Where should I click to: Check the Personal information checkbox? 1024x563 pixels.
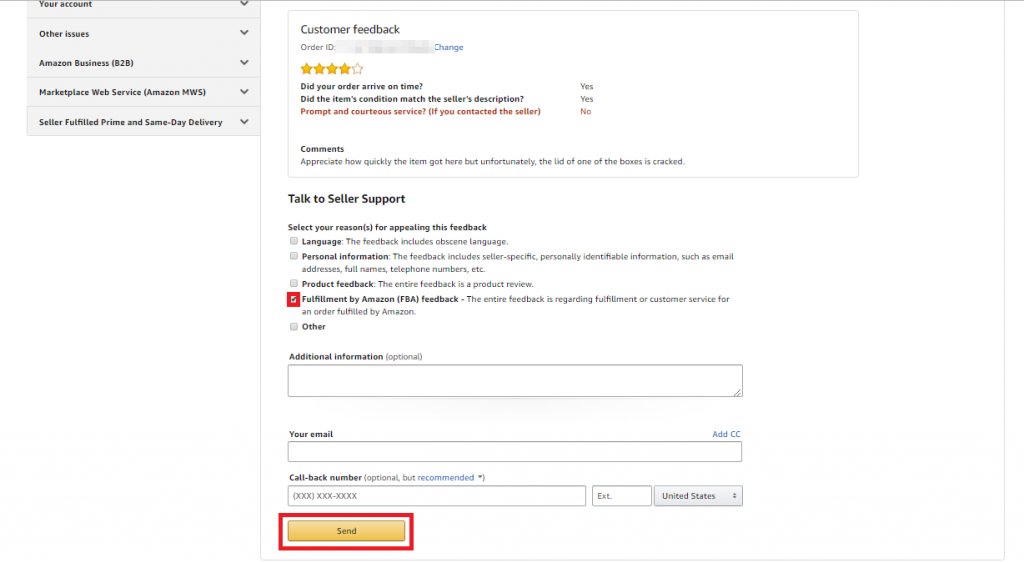point(294,256)
